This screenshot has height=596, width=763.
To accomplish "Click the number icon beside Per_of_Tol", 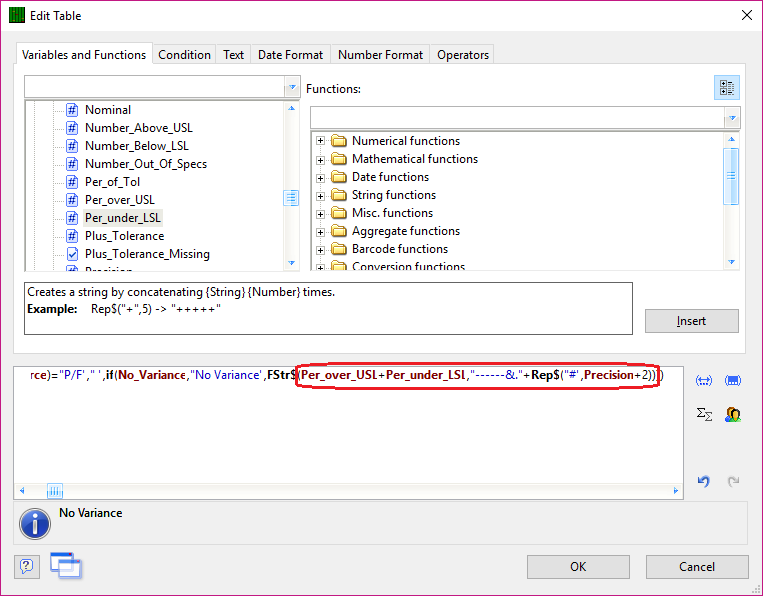I will (72, 182).
